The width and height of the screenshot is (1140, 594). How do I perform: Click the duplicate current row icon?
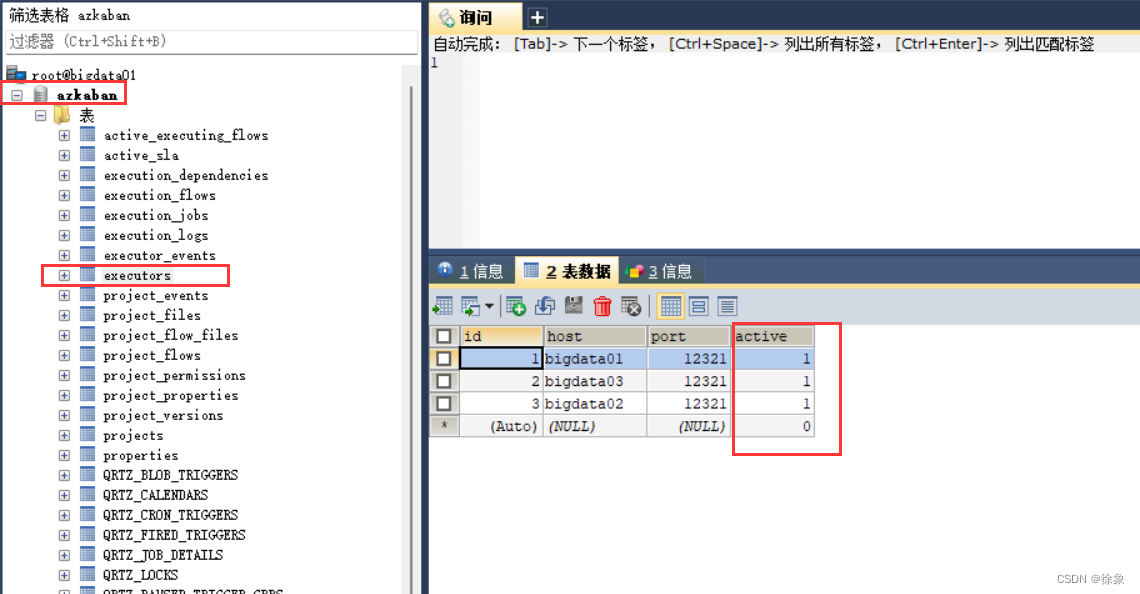545,306
